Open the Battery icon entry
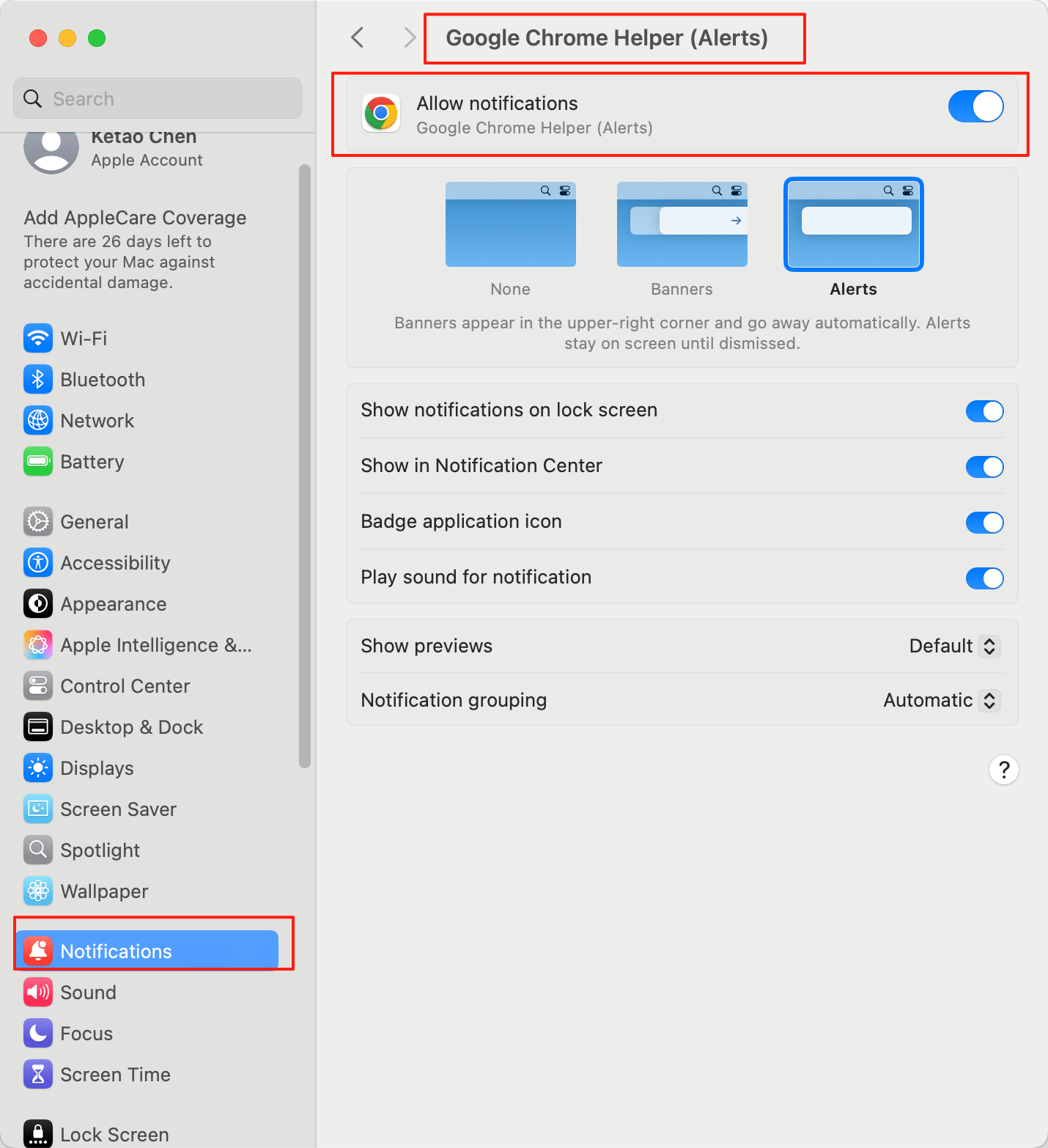The height and width of the screenshot is (1148, 1048). coord(38,461)
